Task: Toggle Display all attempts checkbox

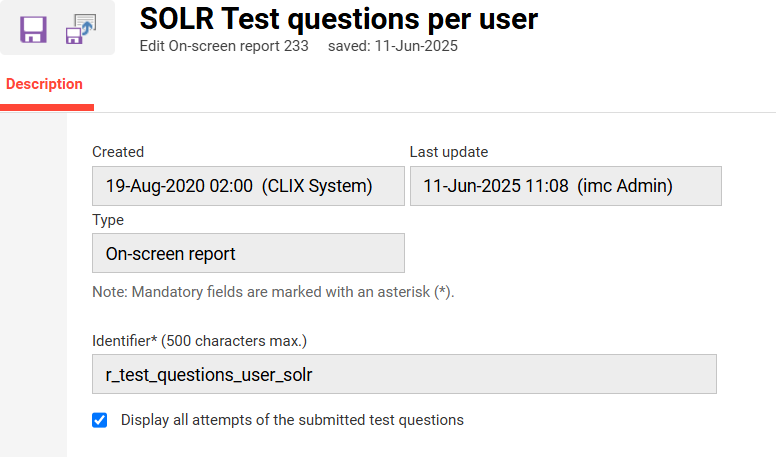Action: [x=100, y=420]
